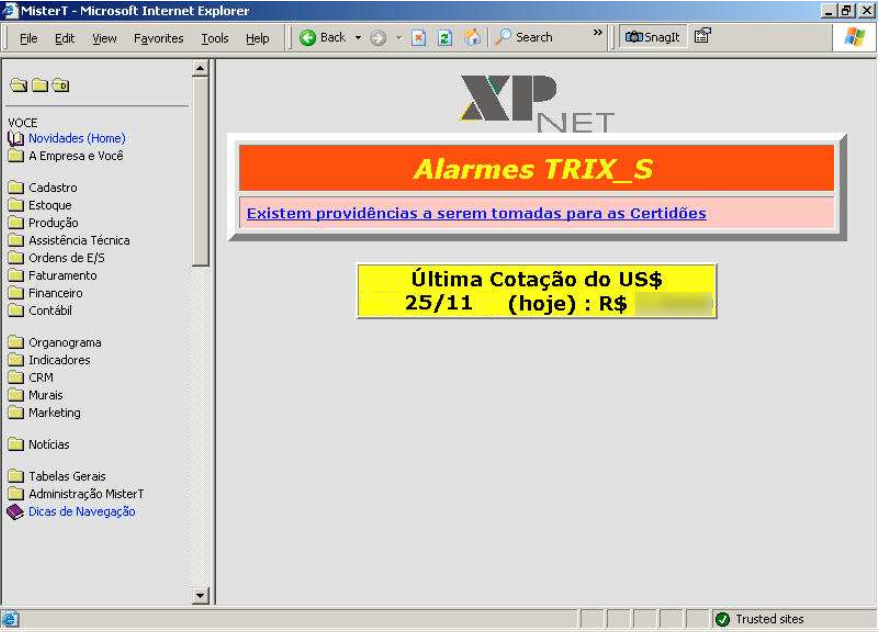
Task: Open the Estoque folder in the sidebar
Action: (18, 205)
